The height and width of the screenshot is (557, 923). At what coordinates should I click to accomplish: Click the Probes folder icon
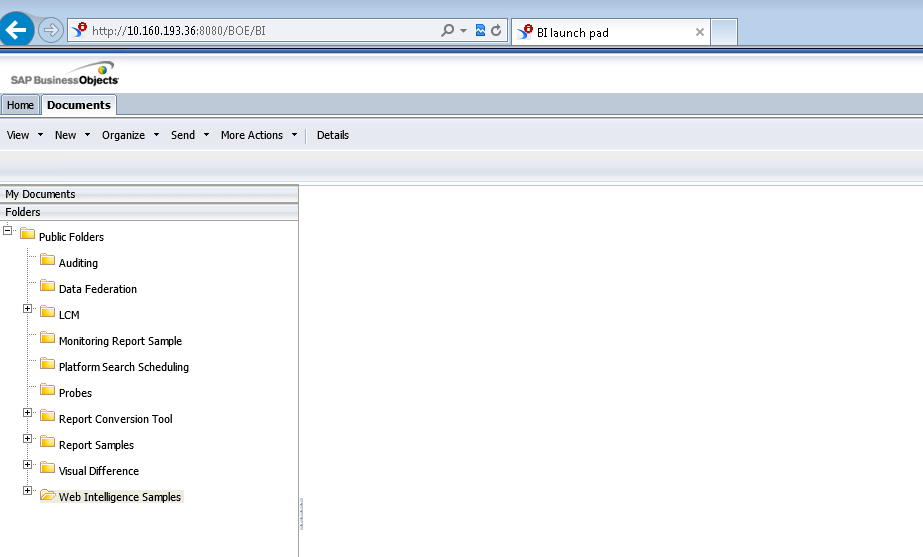click(47, 389)
